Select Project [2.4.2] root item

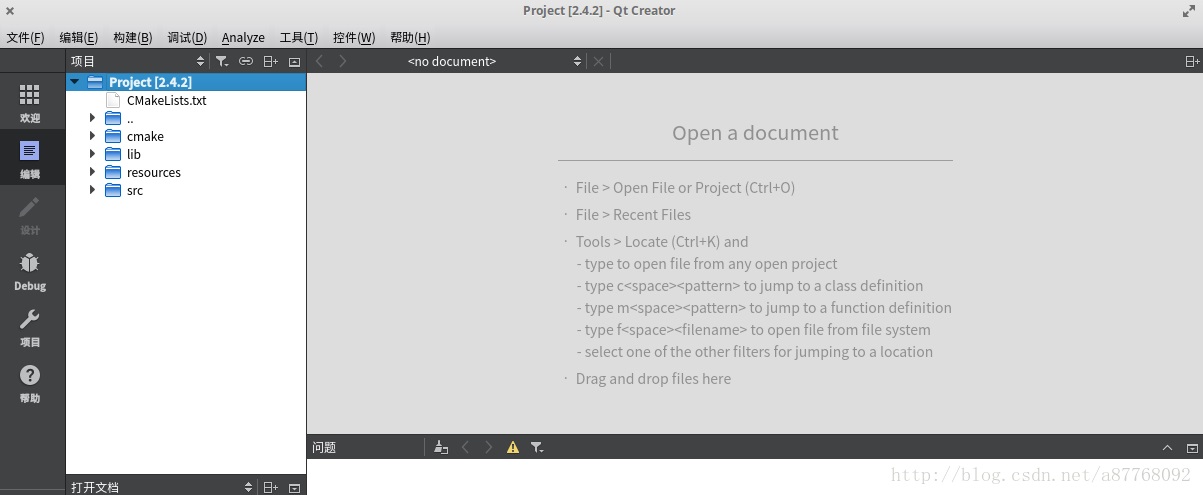tap(150, 82)
